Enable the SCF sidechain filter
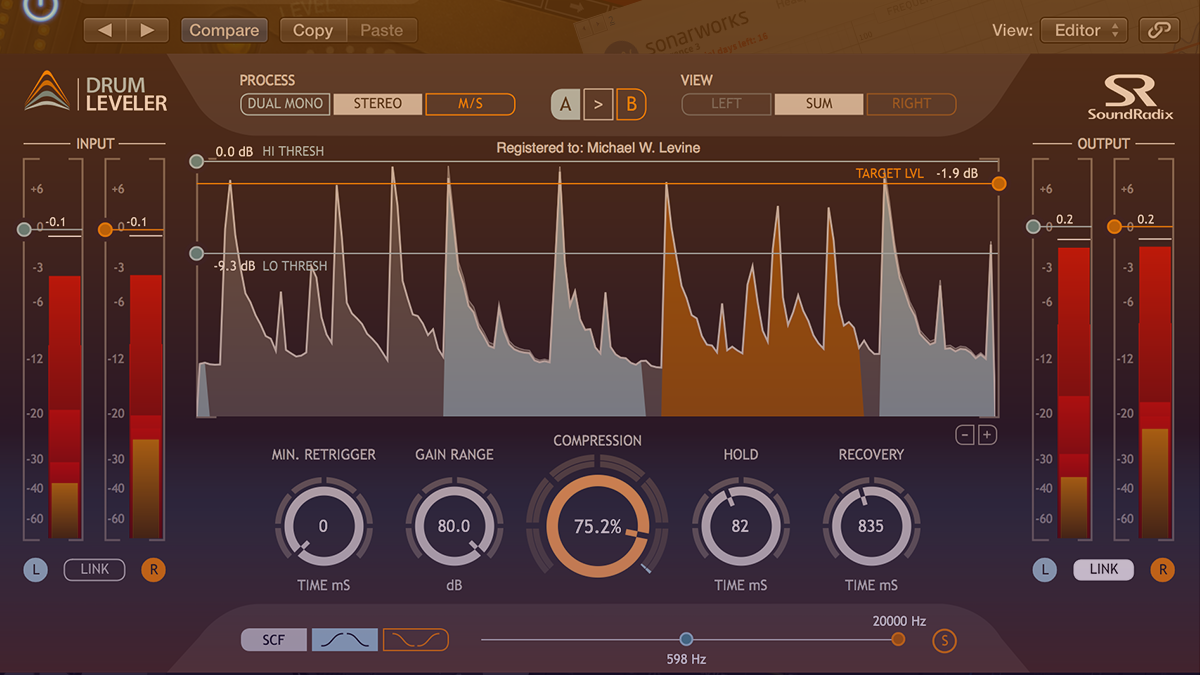Image resolution: width=1200 pixels, height=675 pixels. (273, 639)
